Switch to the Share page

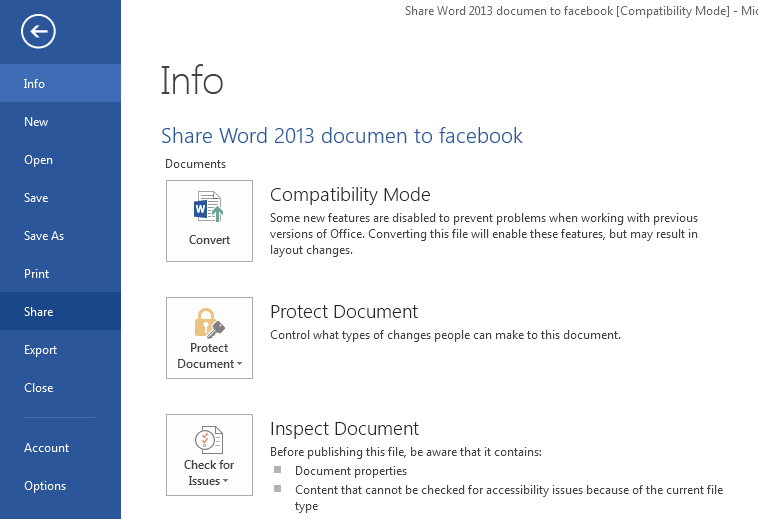point(39,312)
